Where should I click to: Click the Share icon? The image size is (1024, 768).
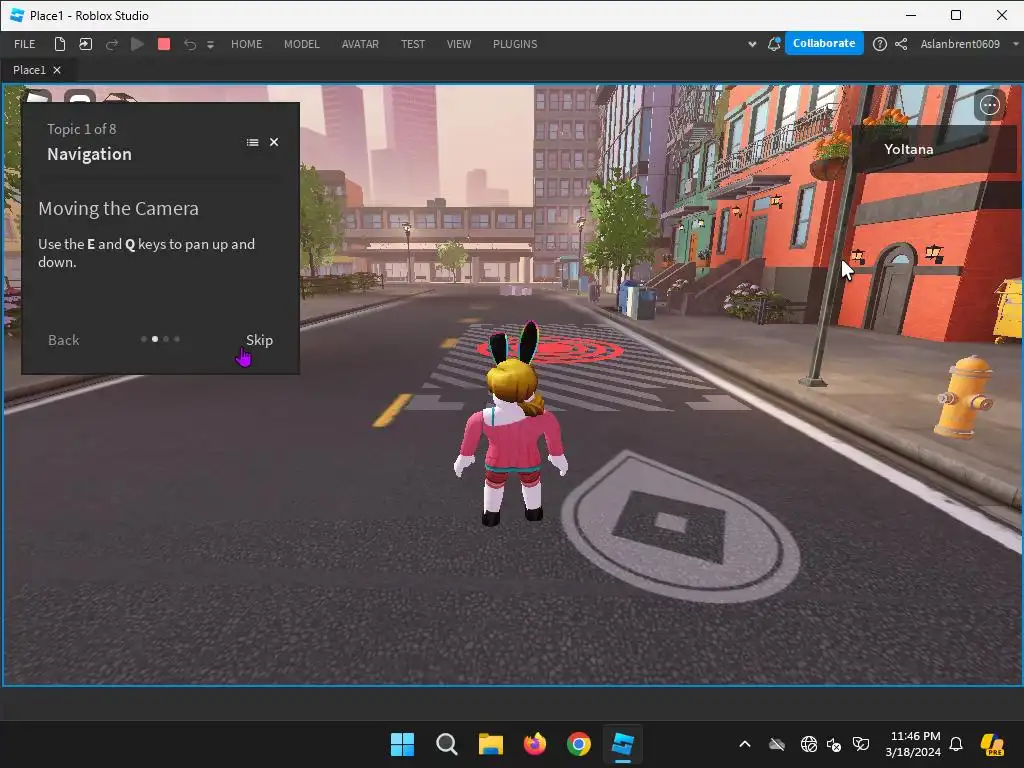pos(901,44)
